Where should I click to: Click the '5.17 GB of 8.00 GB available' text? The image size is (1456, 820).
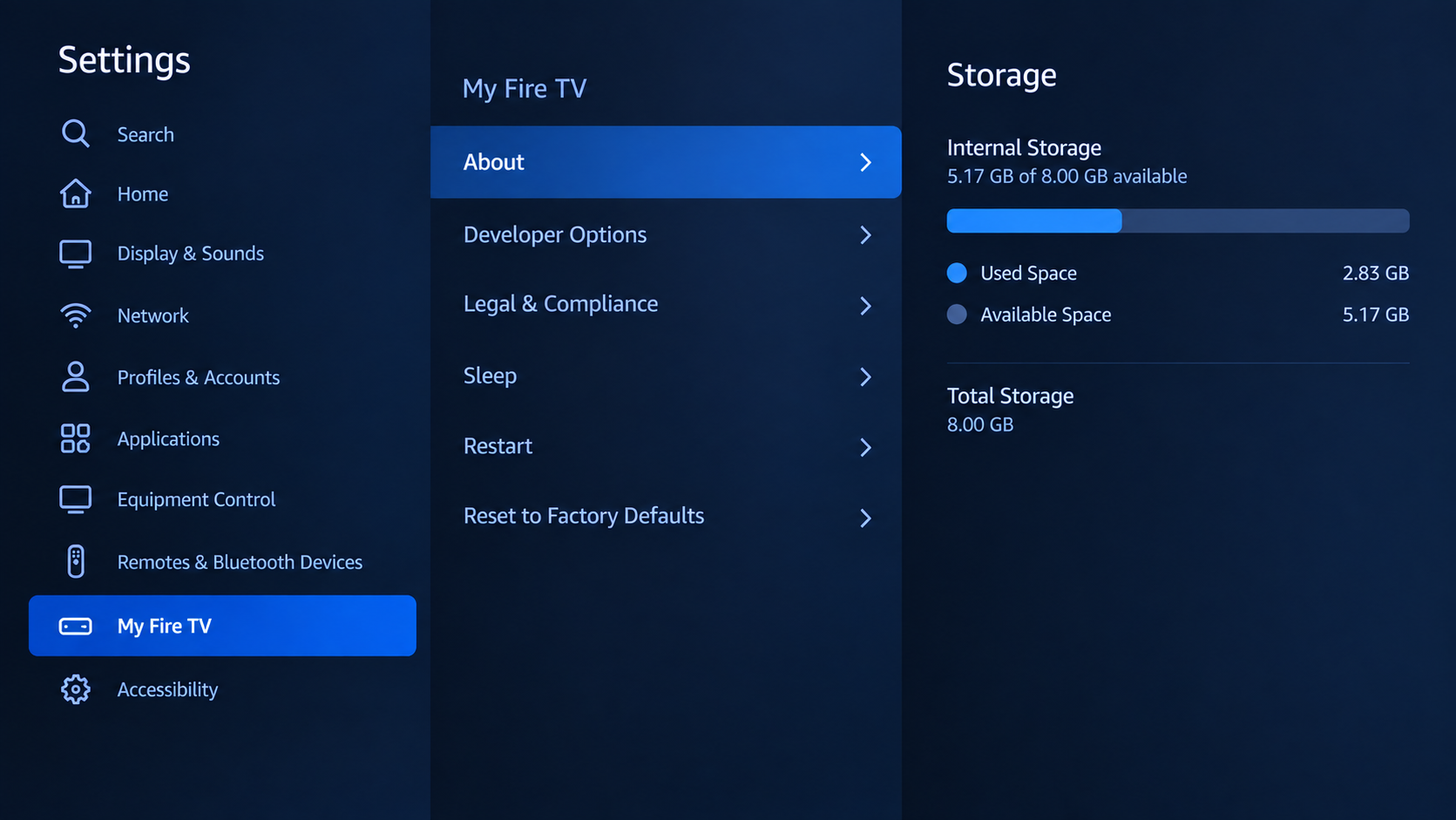tap(1067, 176)
